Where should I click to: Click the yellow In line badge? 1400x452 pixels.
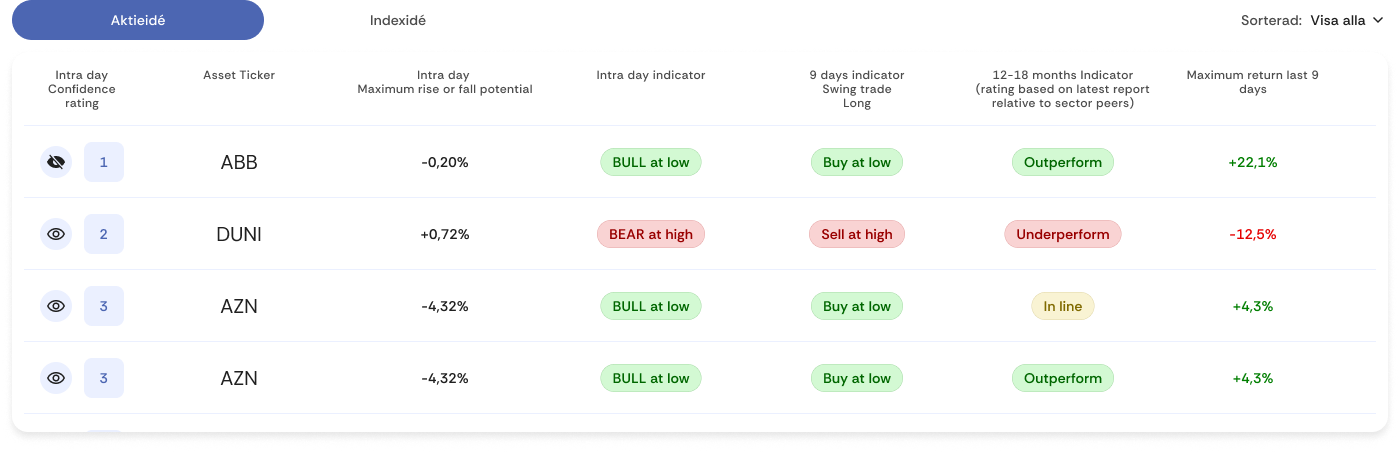click(x=1062, y=306)
